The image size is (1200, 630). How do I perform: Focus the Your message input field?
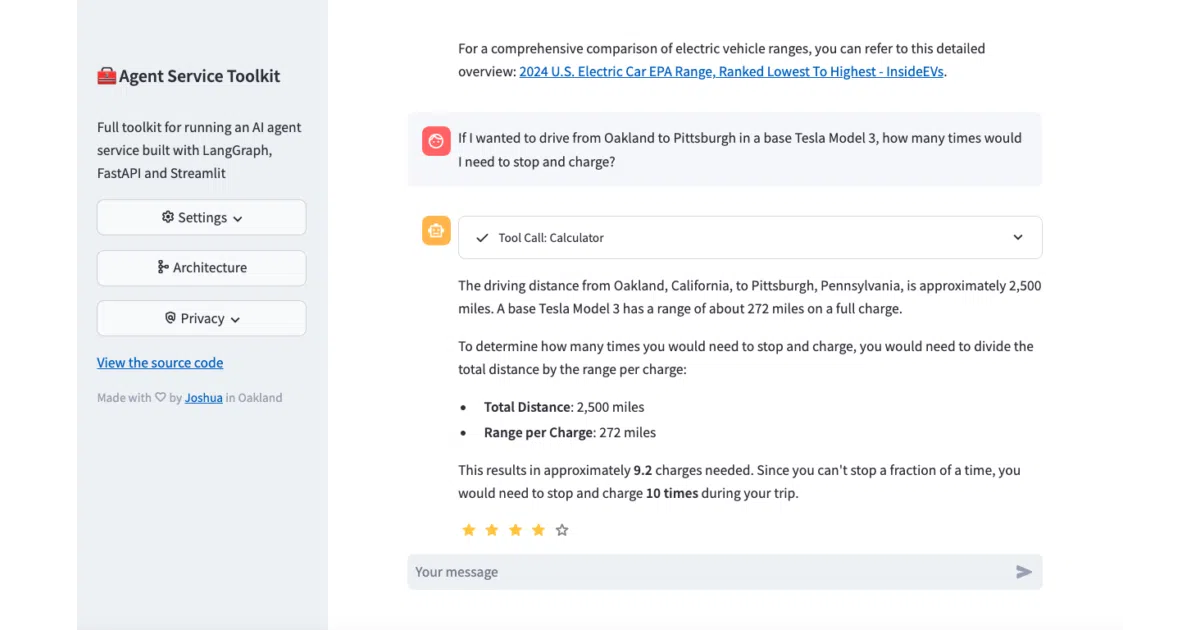click(x=725, y=572)
